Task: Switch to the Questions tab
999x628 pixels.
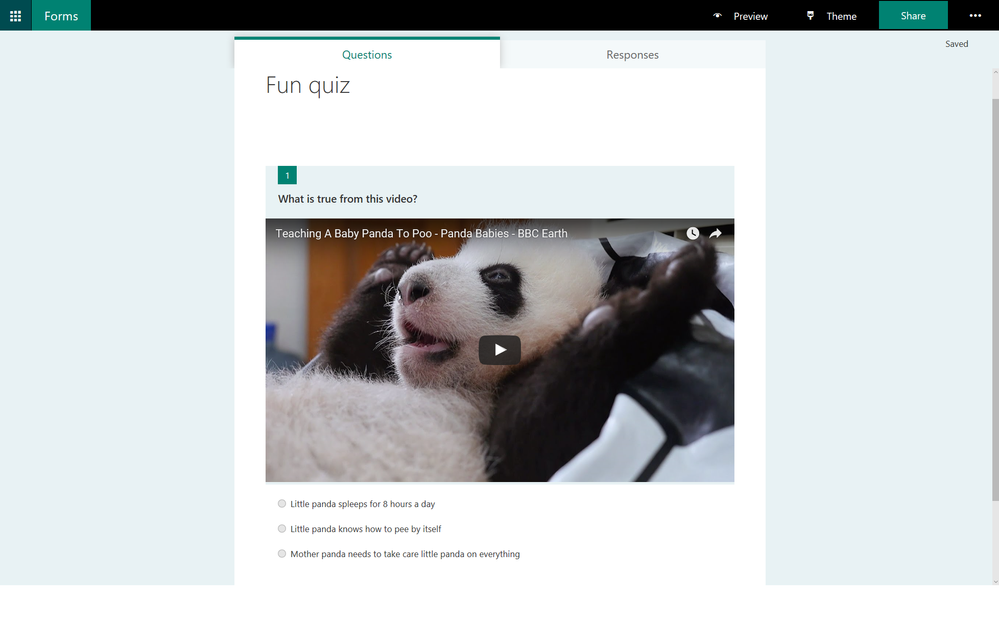Action: 367,55
